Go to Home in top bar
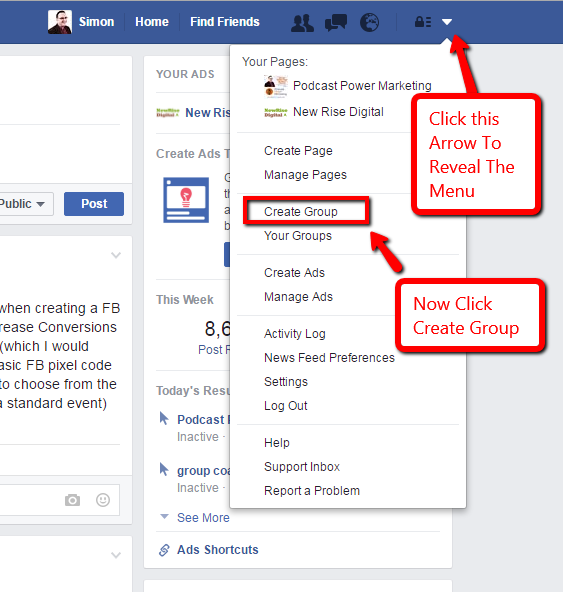The height and width of the screenshot is (592, 563). pos(152,22)
